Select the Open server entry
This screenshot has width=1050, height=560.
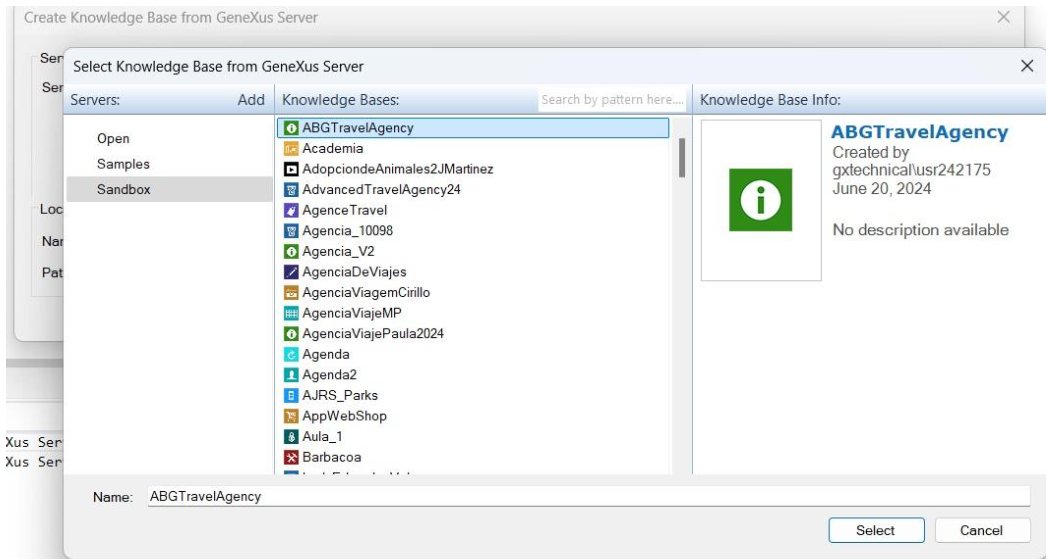point(113,139)
